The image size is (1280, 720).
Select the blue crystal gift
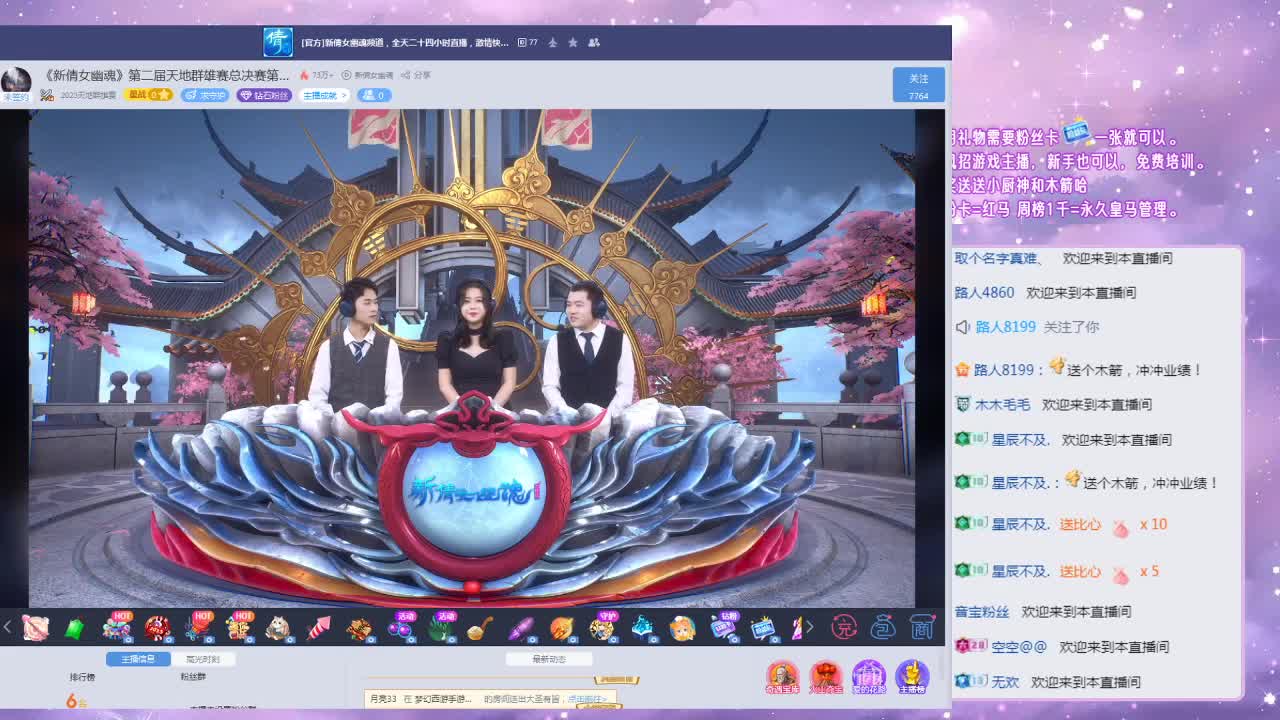[x=643, y=628]
